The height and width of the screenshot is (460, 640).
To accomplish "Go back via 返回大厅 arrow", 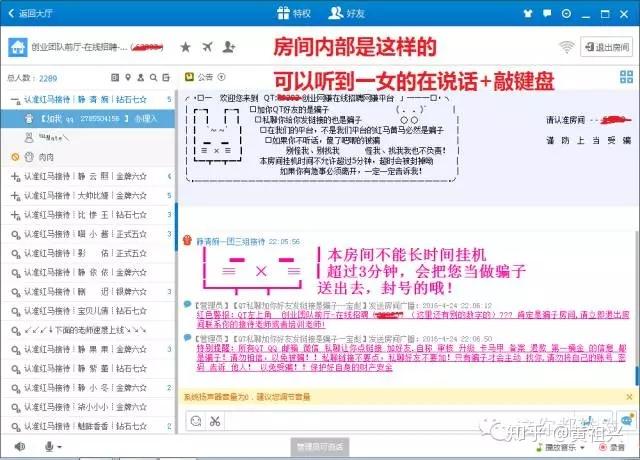I will coord(29,13).
